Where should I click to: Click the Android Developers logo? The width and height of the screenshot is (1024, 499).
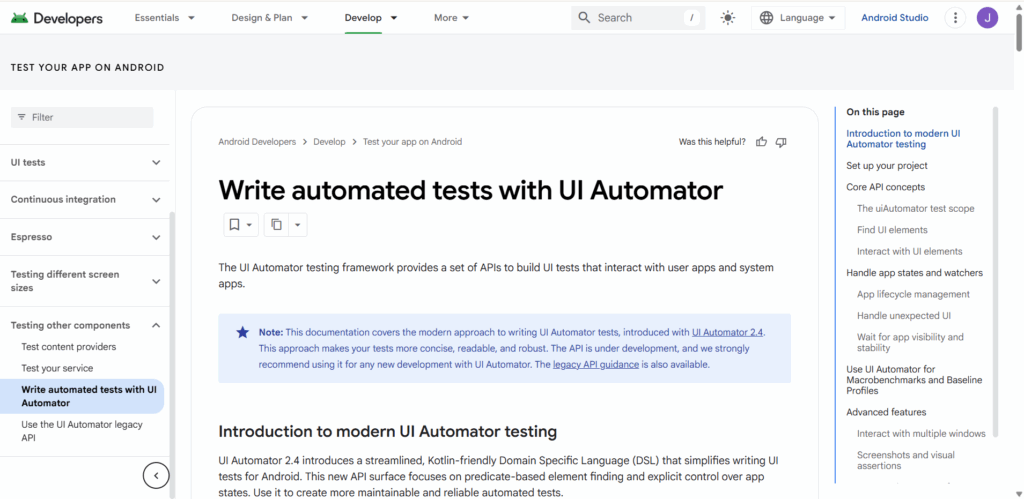57,18
